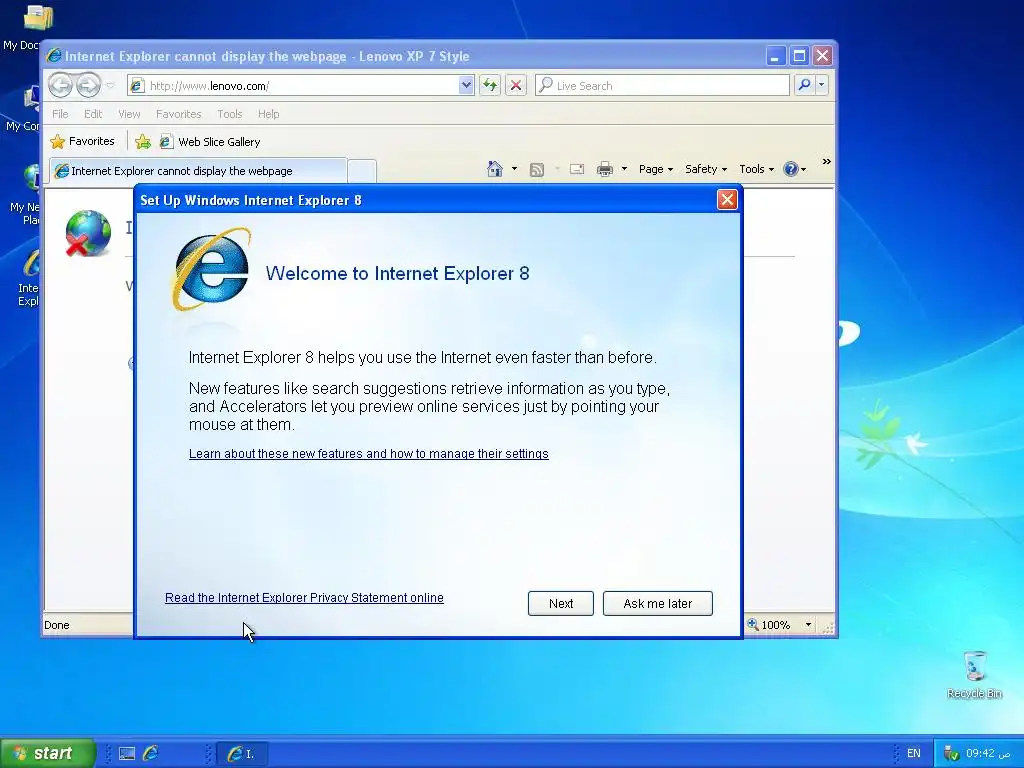This screenshot has height=768, width=1024.
Task: Expand the Home button dropdown arrow
Action: (515, 169)
